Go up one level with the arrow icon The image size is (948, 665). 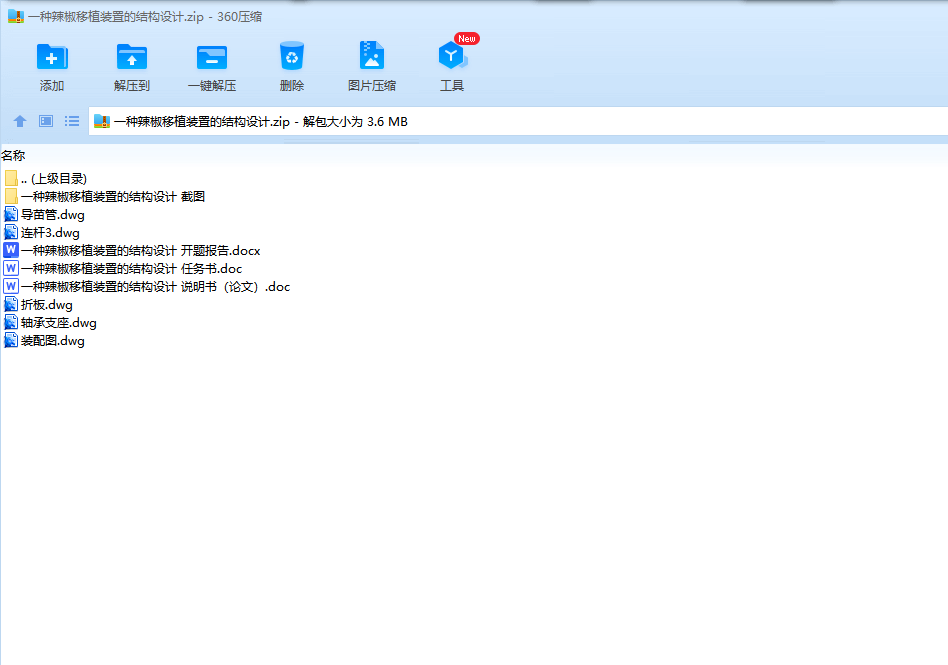point(20,122)
